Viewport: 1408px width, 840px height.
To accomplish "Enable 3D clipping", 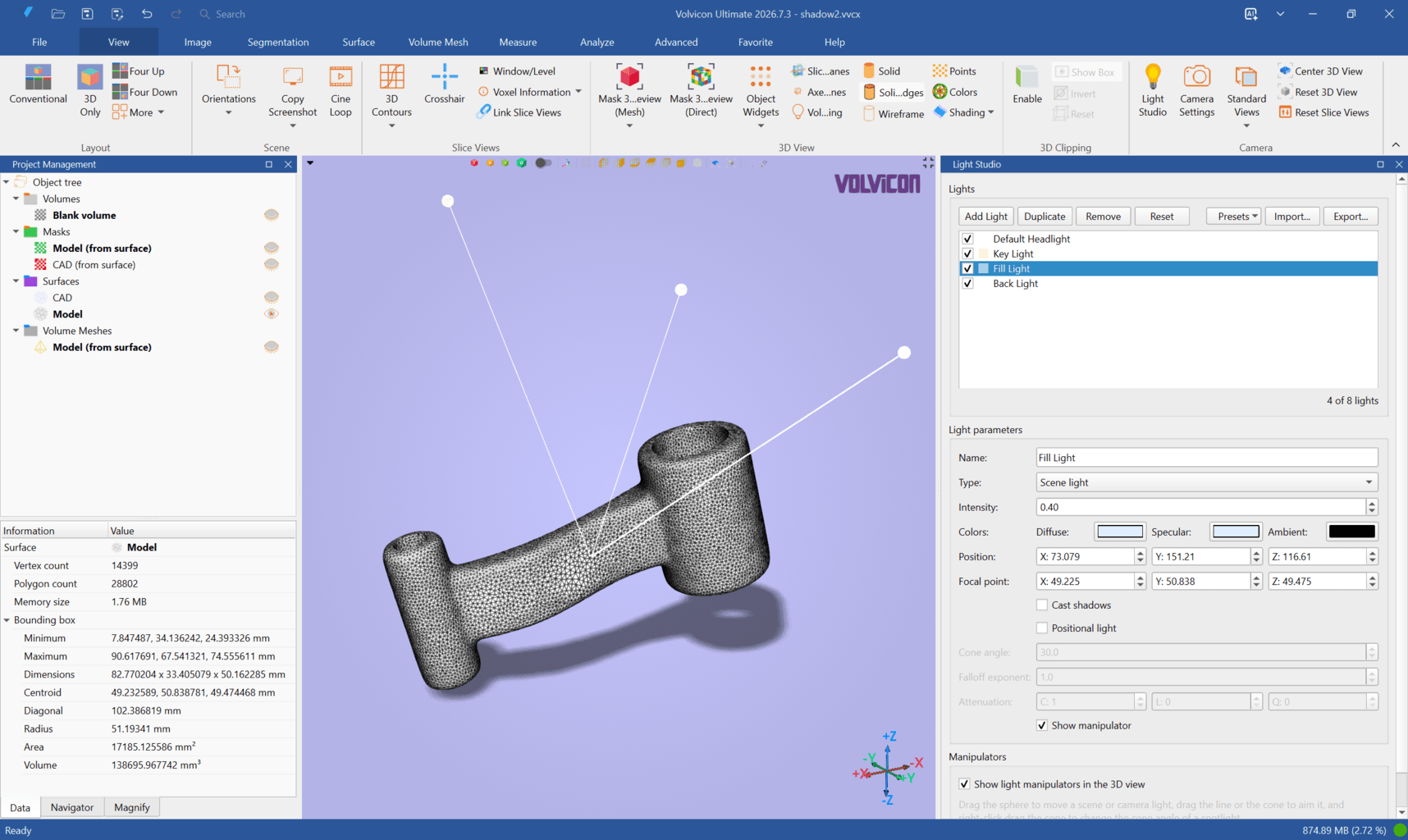I will coord(1027,84).
